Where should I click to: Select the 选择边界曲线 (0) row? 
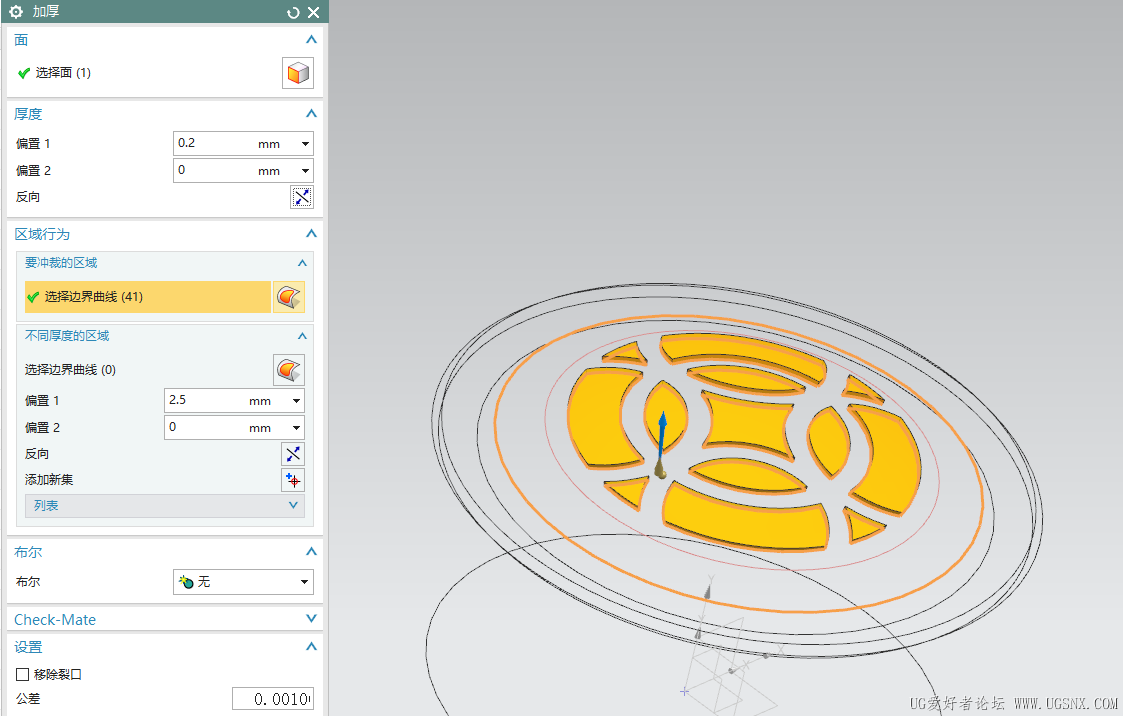148,370
